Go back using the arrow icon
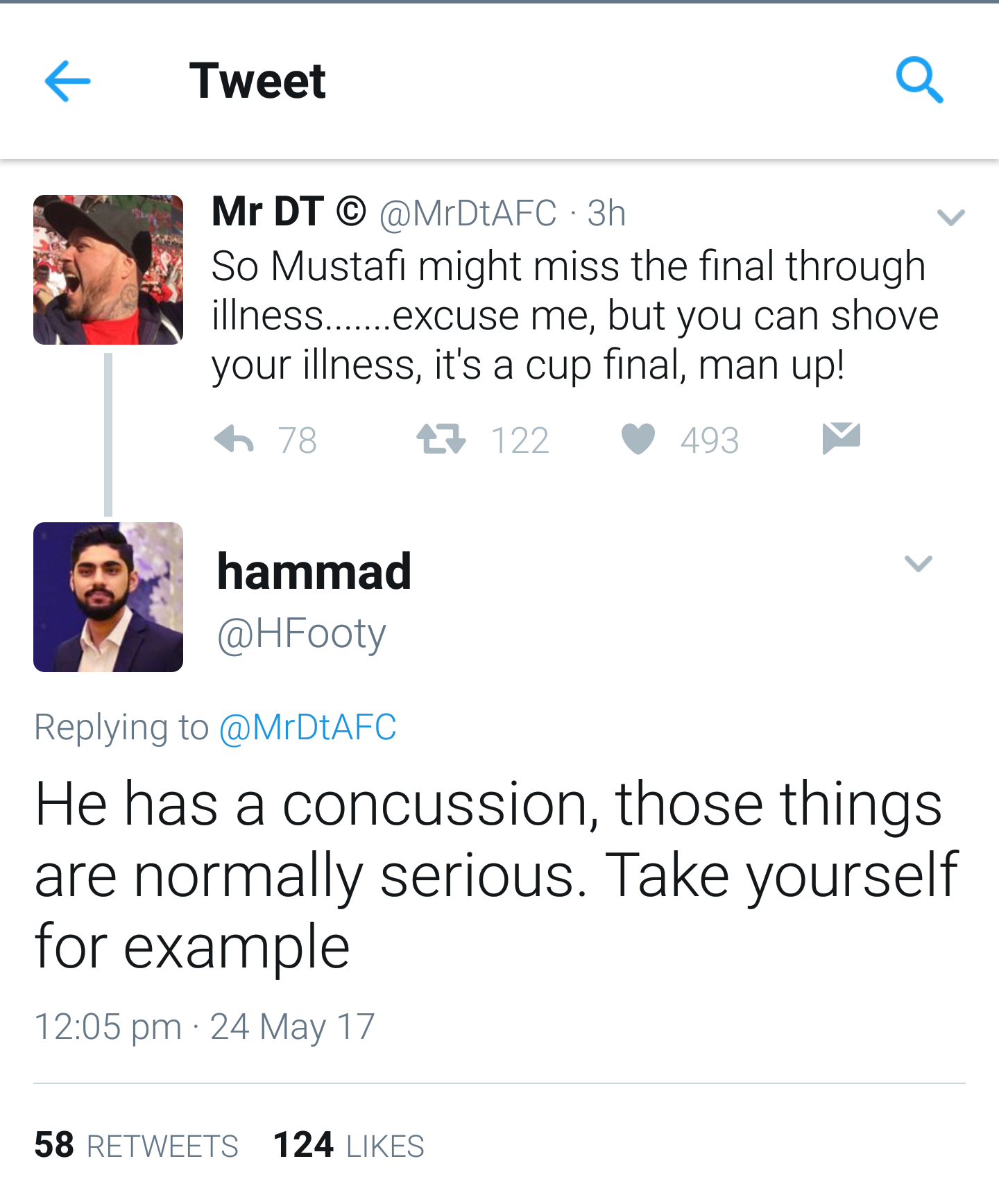999x1204 pixels. coord(67,81)
